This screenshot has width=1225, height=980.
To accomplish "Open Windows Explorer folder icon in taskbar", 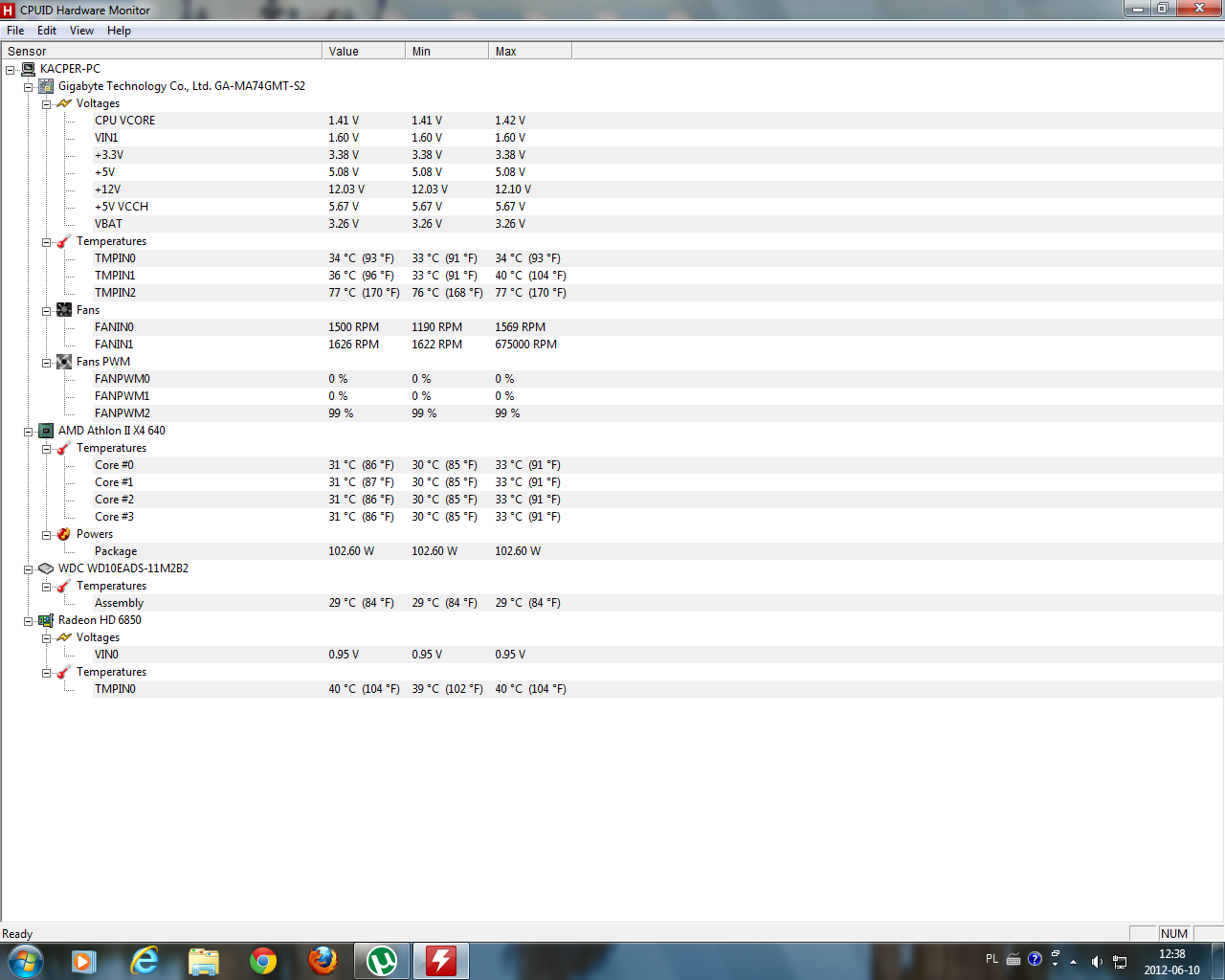I will coord(204,961).
